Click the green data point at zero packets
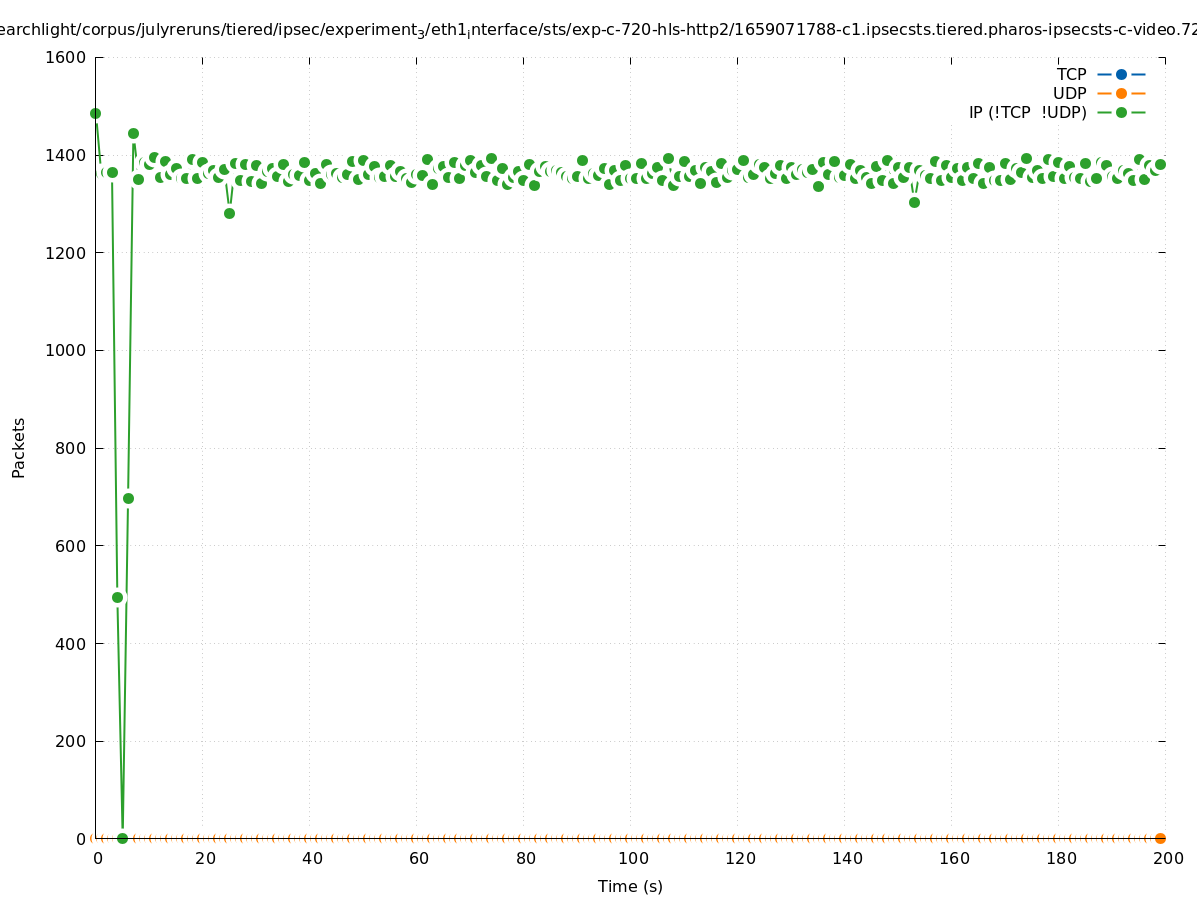This screenshot has width=1197, height=900. (122, 838)
